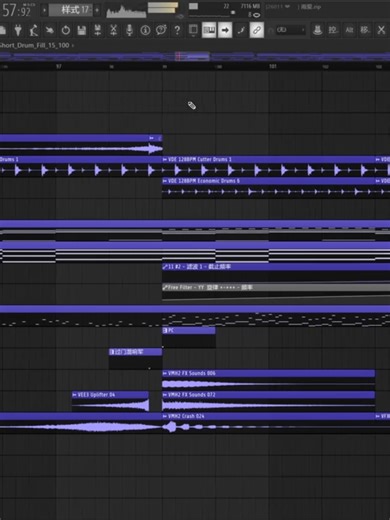Click the highlighted region in playlist overview bar
This screenshot has height=520, width=390.
(192, 57)
